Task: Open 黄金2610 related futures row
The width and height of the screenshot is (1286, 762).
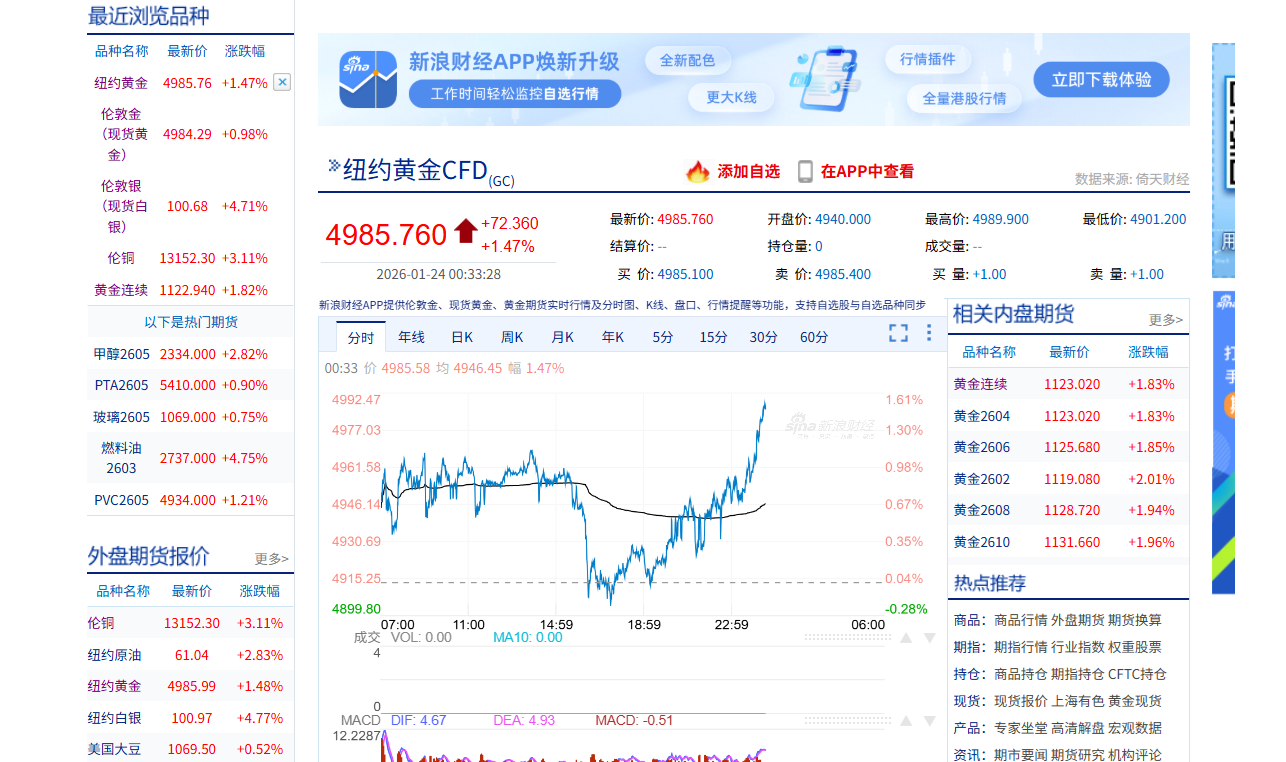Action: [982, 542]
